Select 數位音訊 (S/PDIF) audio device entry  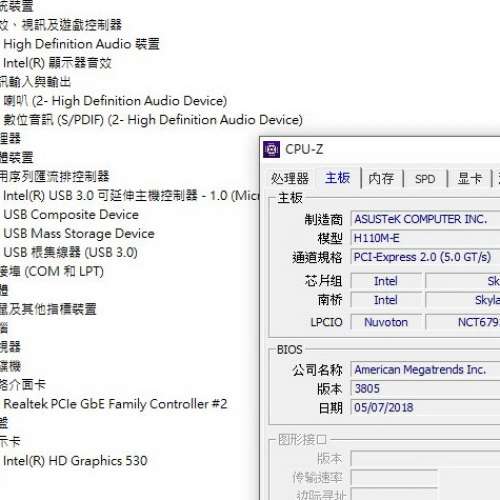153,120
